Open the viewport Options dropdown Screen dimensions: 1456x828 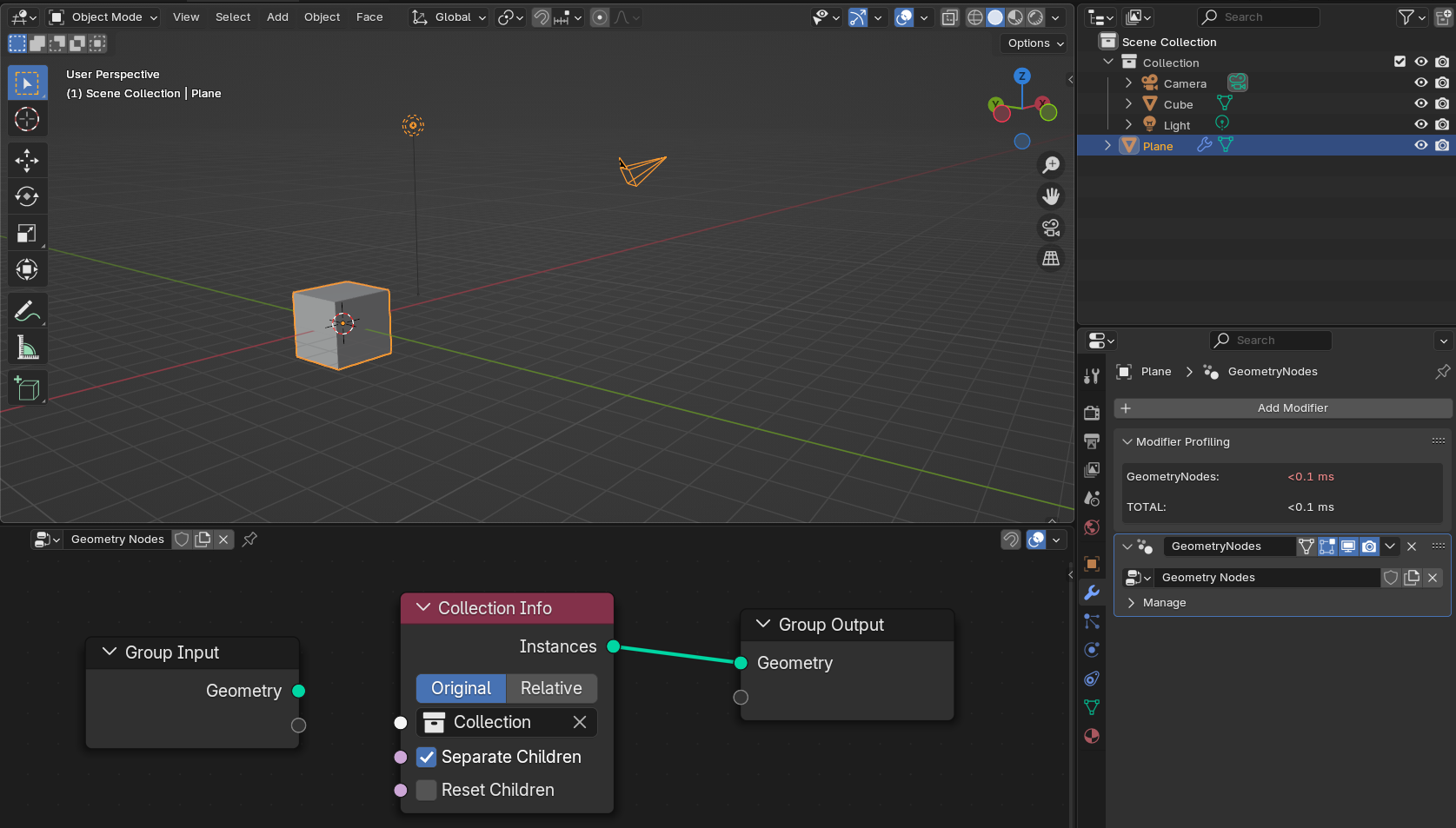pyautogui.click(x=1035, y=43)
